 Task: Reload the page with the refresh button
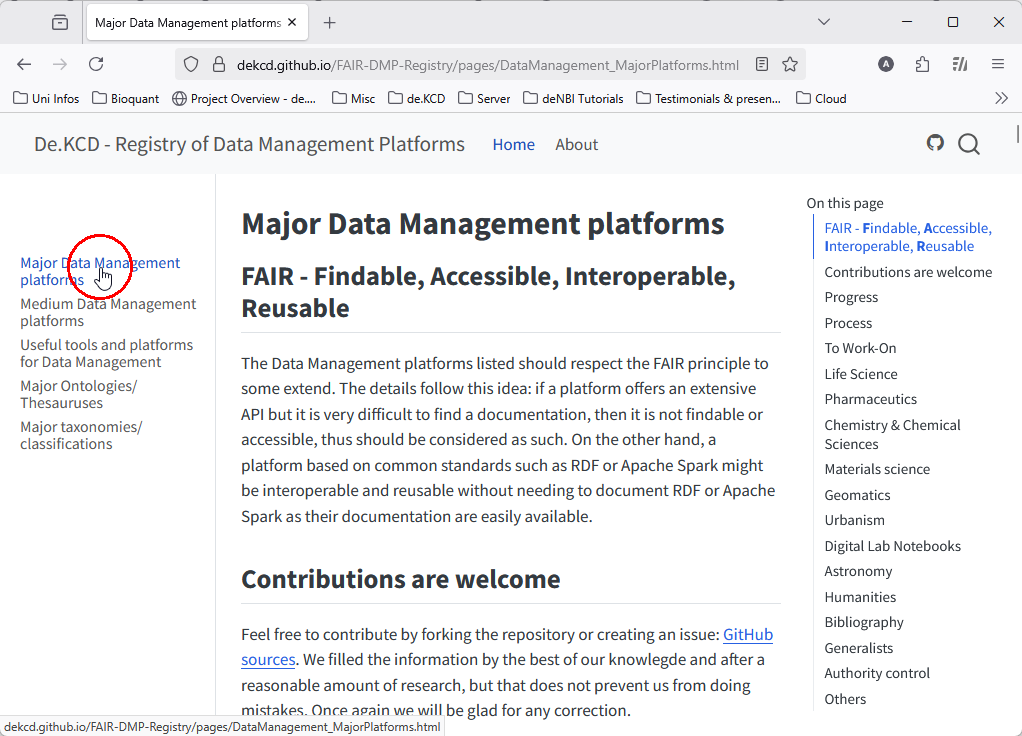point(96,64)
